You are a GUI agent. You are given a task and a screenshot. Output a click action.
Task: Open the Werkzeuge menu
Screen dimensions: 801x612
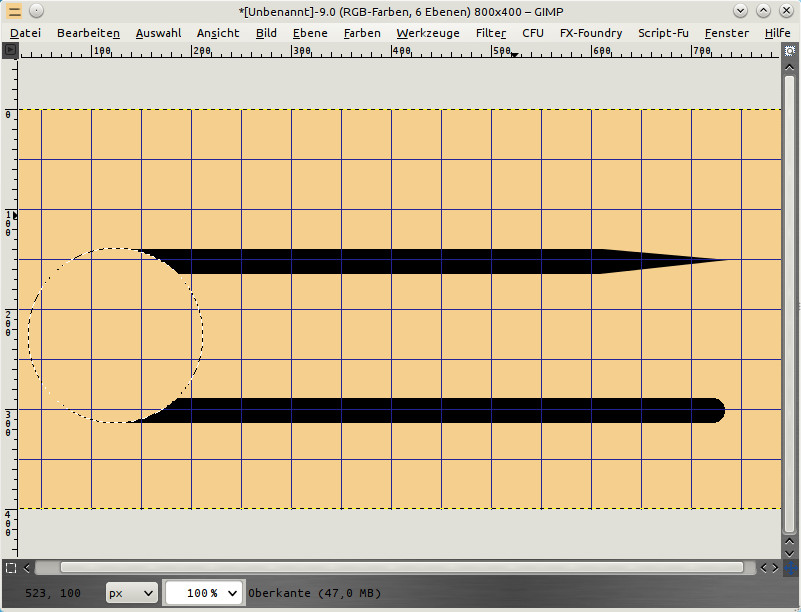427,33
